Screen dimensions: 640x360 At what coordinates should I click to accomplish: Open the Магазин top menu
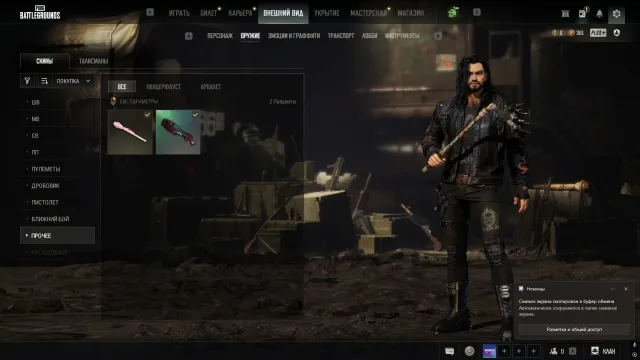411,13
